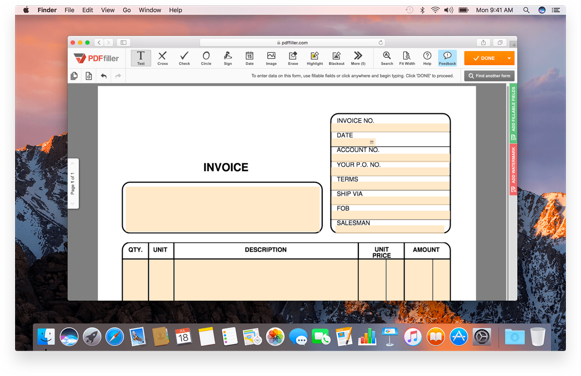Click the large address box under INVOICE
Image resolution: width=581 pixels, height=376 pixels.
point(223,209)
